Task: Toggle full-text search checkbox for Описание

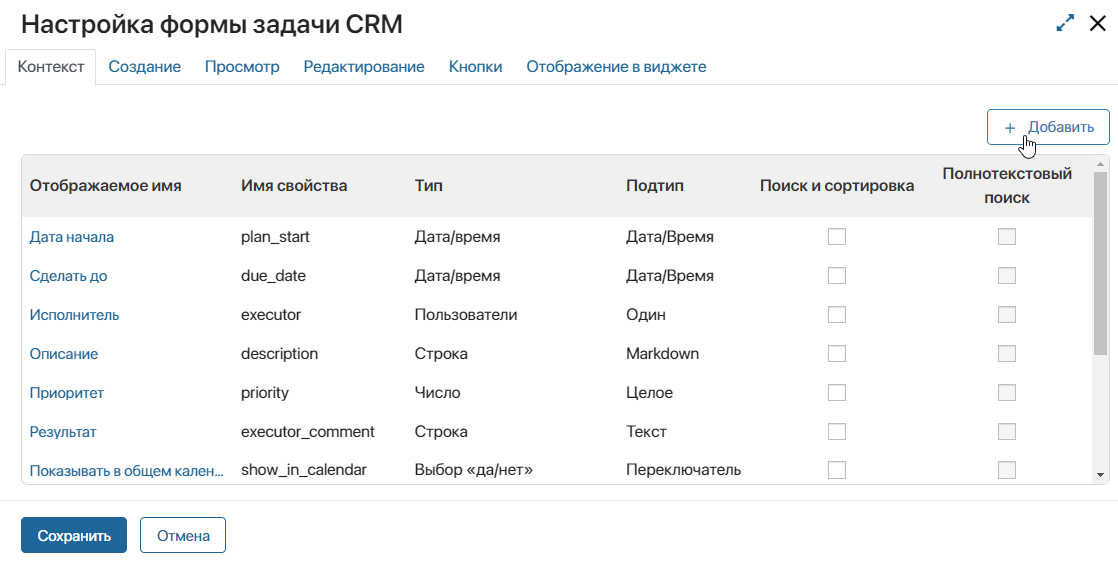Action: point(1007,354)
